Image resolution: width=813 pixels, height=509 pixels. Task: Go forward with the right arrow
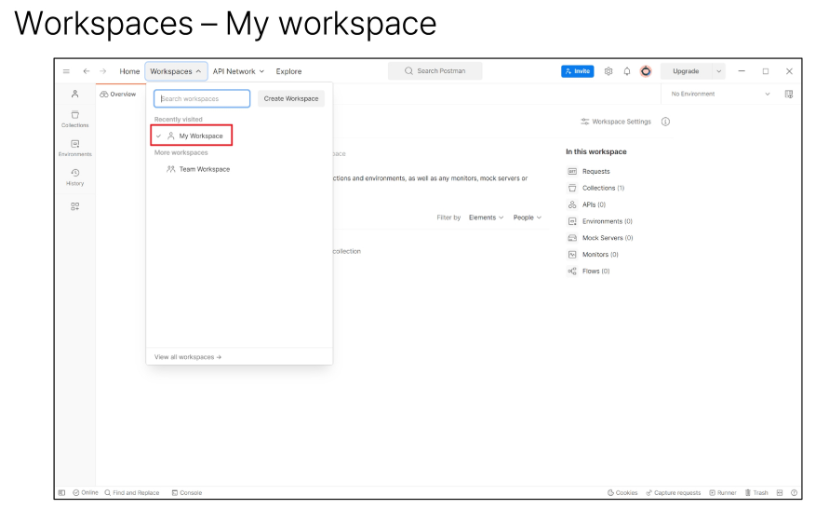[x=103, y=71]
